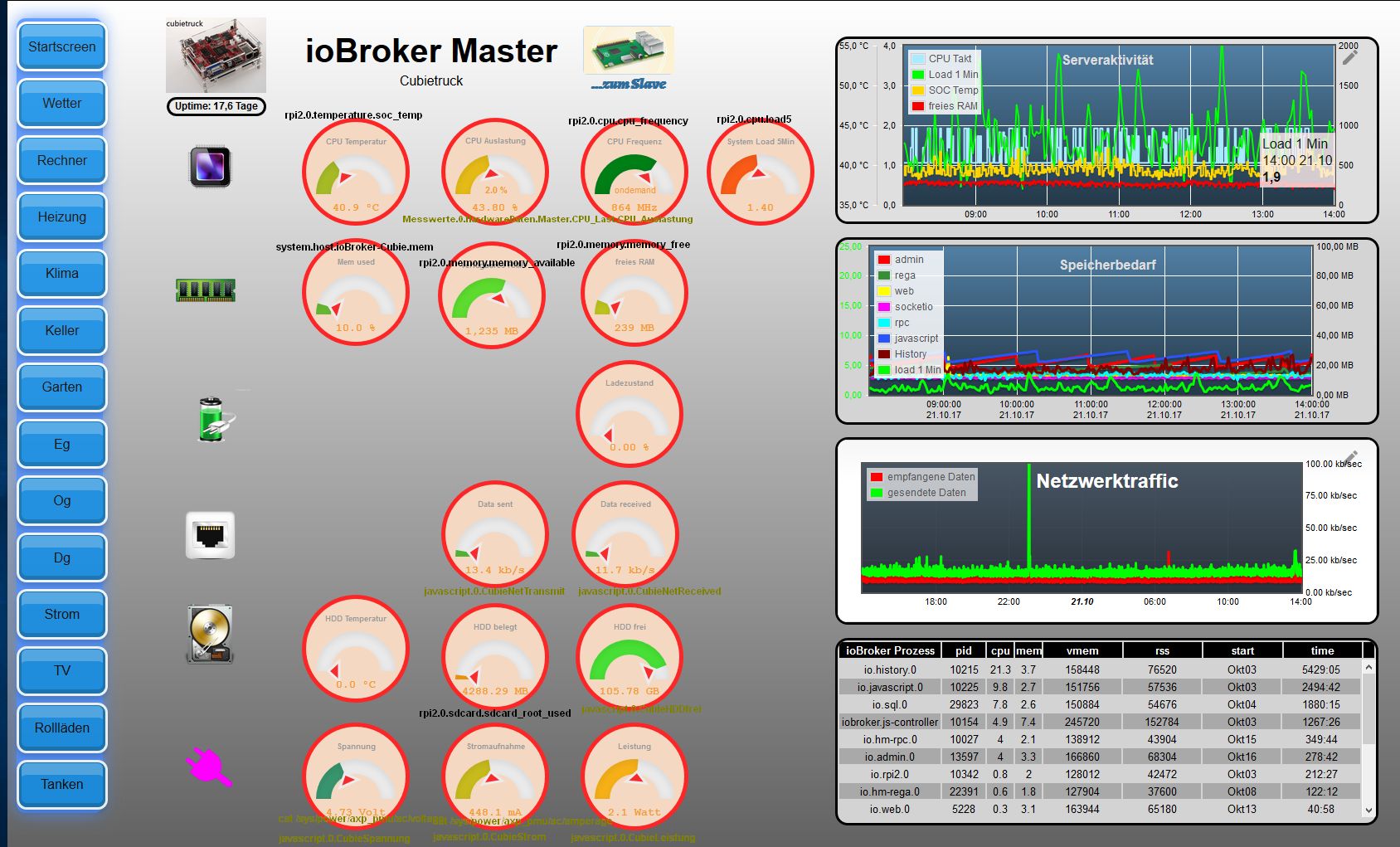Click the CPU Frequenz gauge
The height and width of the screenshot is (847, 1400).
(634, 172)
